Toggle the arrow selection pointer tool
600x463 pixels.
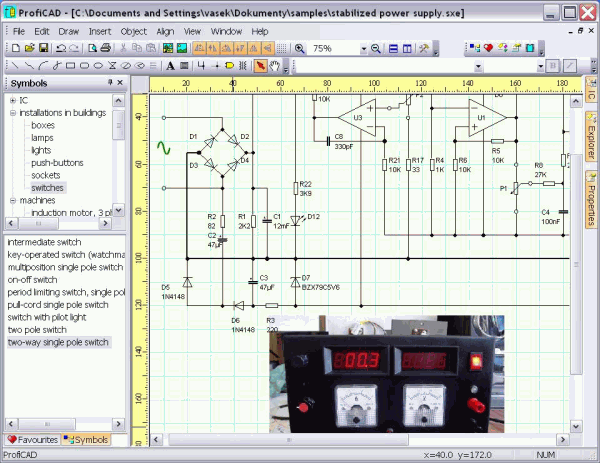(x=260, y=66)
